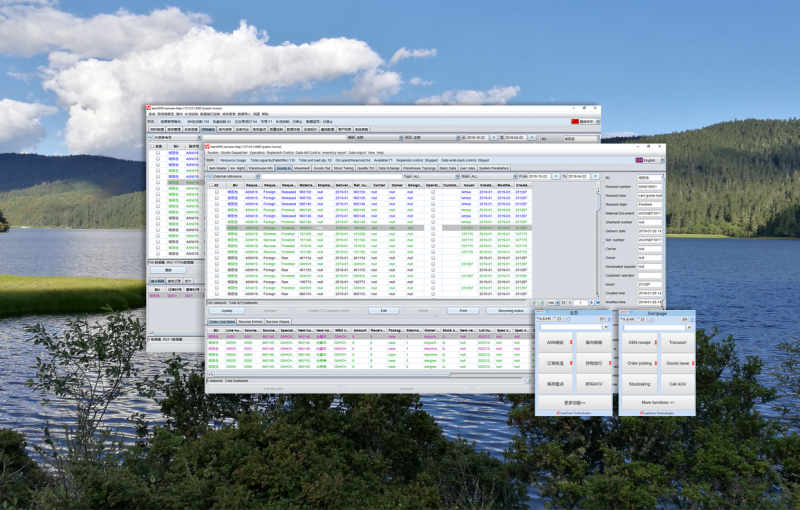Click the Receiving notice button

click(510, 311)
